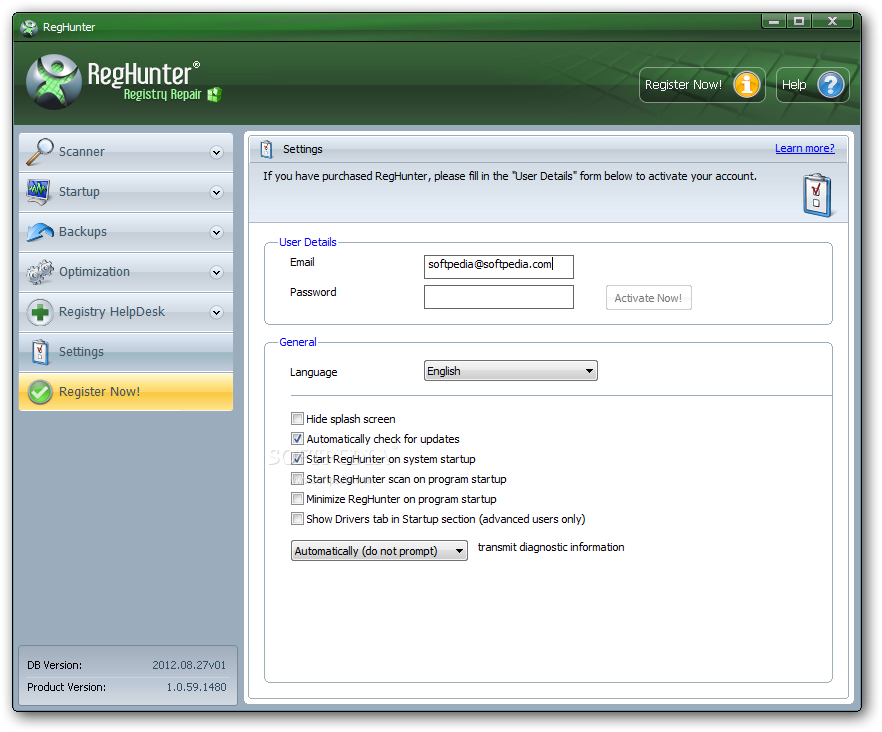Screen dimensions: 882x732
Task: Click the Help header button
Action: (x=812, y=85)
